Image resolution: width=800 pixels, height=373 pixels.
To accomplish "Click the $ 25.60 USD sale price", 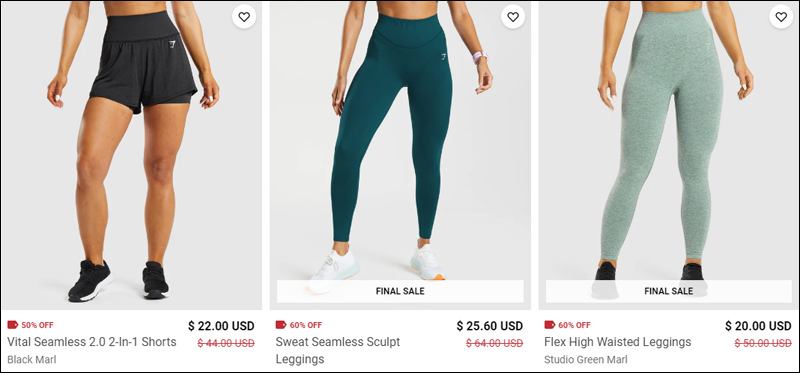I will click(x=490, y=326).
